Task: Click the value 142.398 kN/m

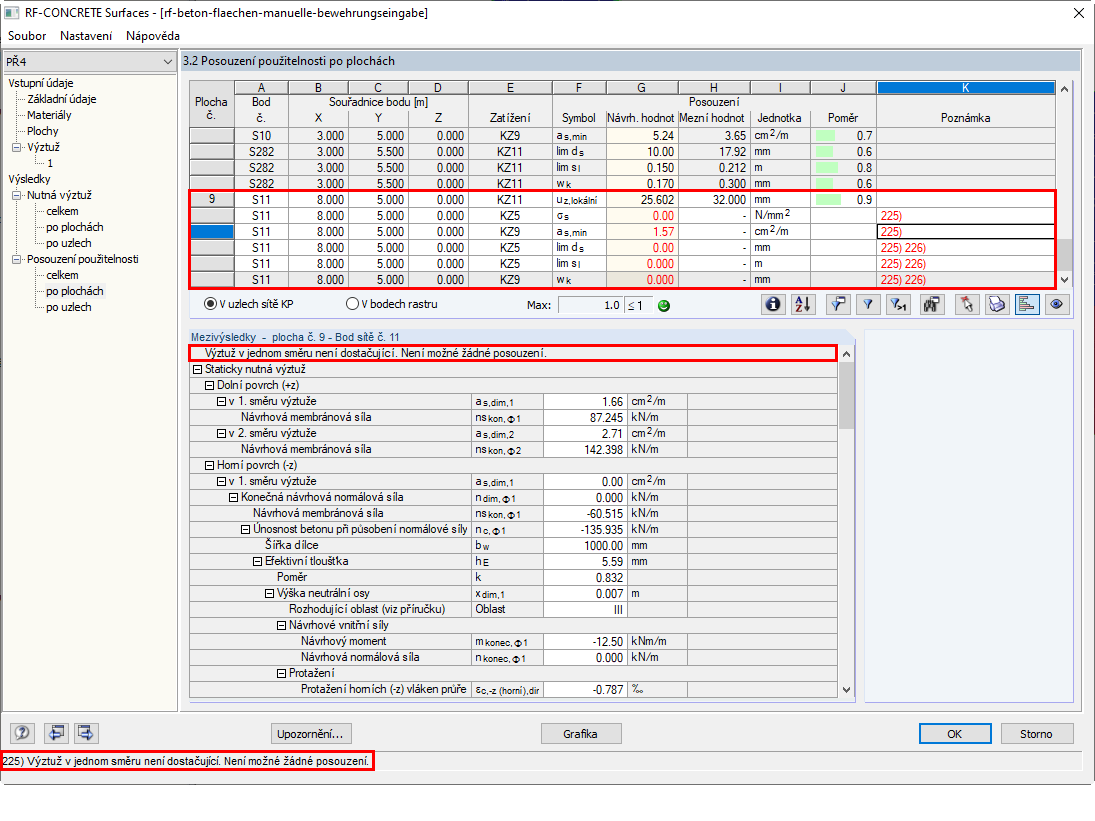Action: click(x=585, y=450)
